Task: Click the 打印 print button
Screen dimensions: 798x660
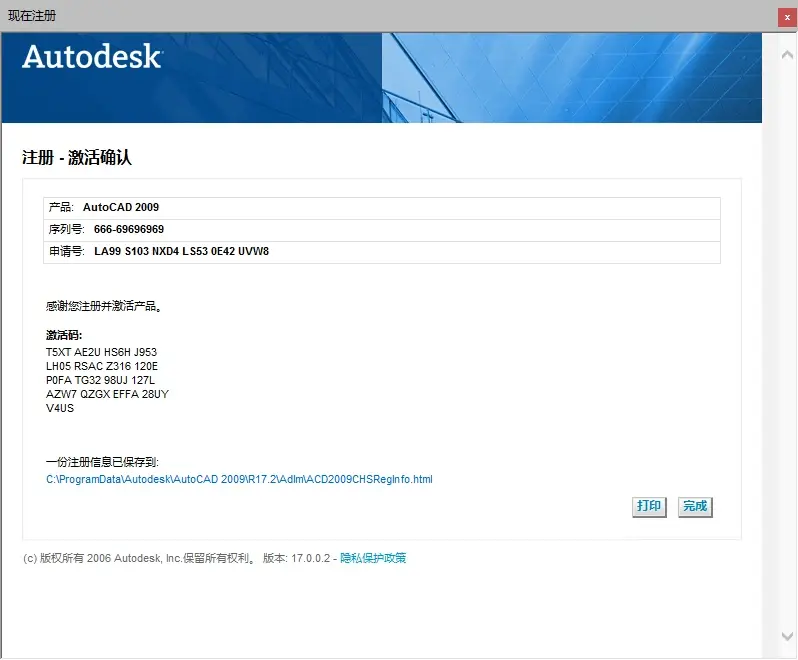Action: click(649, 507)
